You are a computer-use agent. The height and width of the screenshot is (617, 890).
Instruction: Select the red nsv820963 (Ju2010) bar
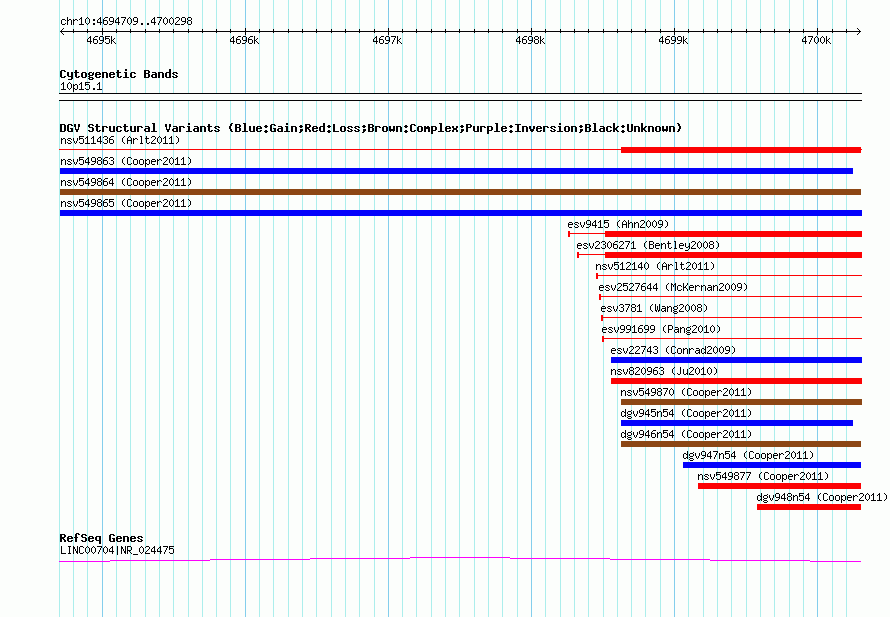pyautogui.click(x=736, y=381)
